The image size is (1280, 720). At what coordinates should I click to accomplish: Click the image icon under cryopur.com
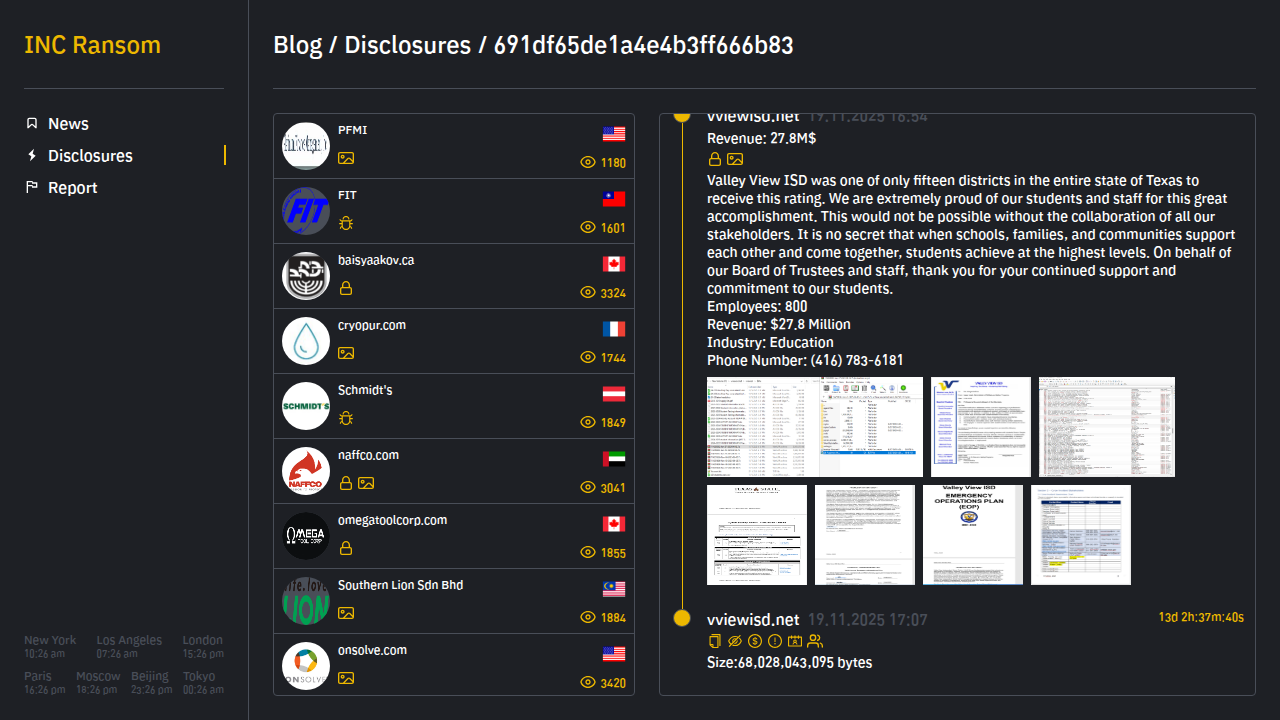[x=346, y=353]
